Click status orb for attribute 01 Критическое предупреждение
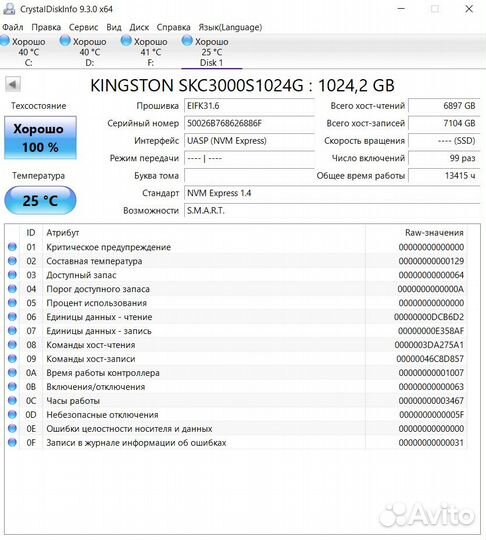This screenshot has height=540, width=486. pyautogui.click(x=12, y=247)
